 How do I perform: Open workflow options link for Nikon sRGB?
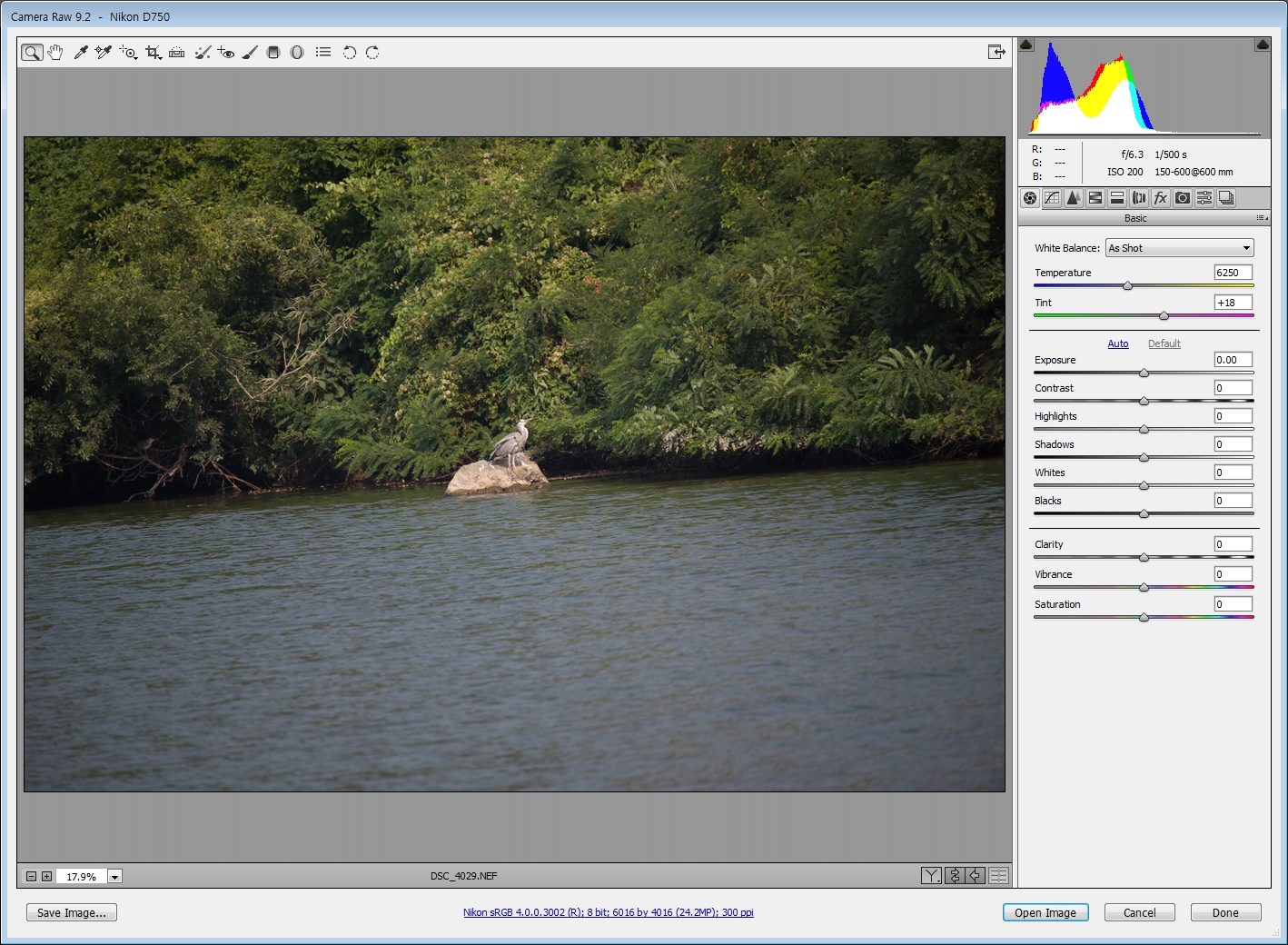[608, 912]
